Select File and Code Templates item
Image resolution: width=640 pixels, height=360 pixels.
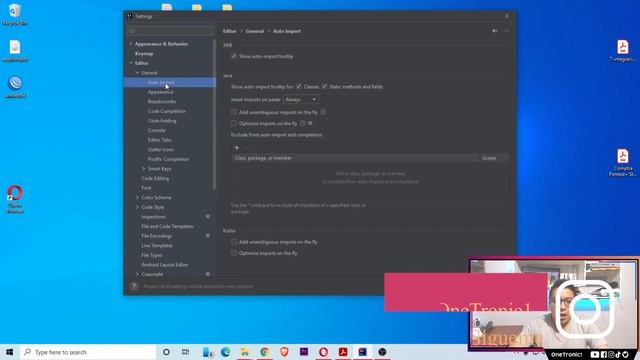point(167,227)
